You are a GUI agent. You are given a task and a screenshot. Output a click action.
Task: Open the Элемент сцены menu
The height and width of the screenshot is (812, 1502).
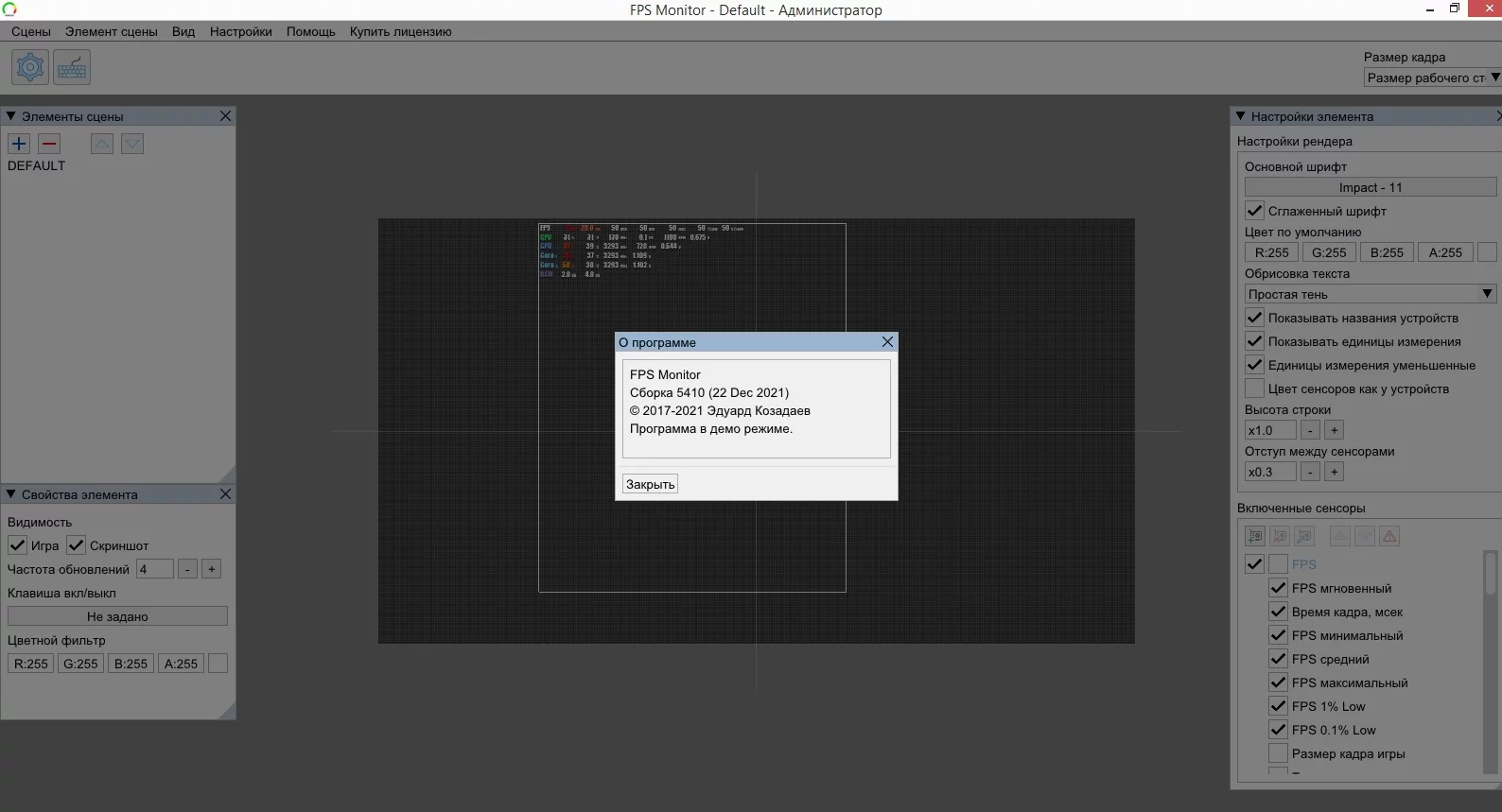tap(112, 31)
